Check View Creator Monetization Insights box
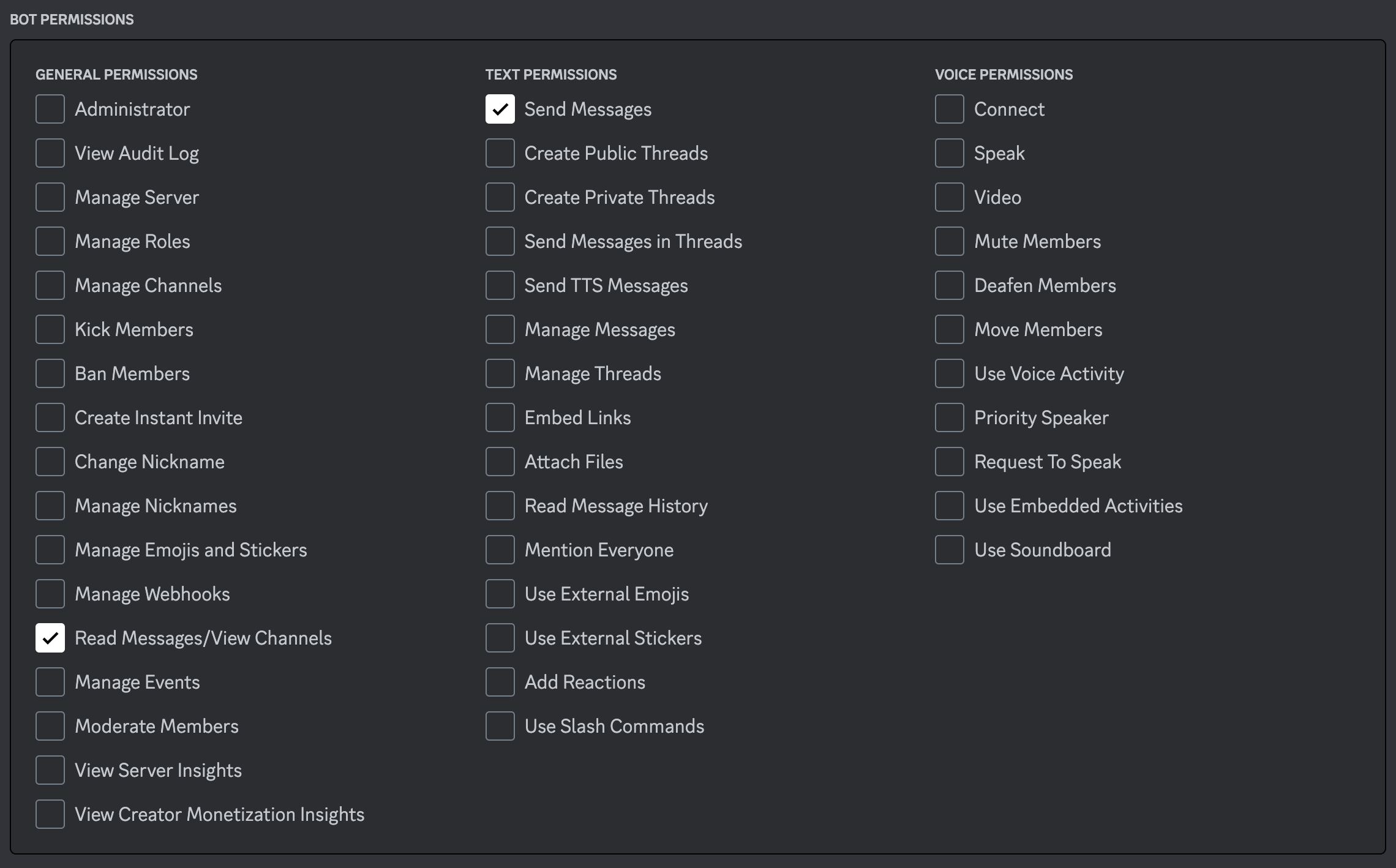Image resolution: width=1396 pixels, height=868 pixels. coord(50,814)
